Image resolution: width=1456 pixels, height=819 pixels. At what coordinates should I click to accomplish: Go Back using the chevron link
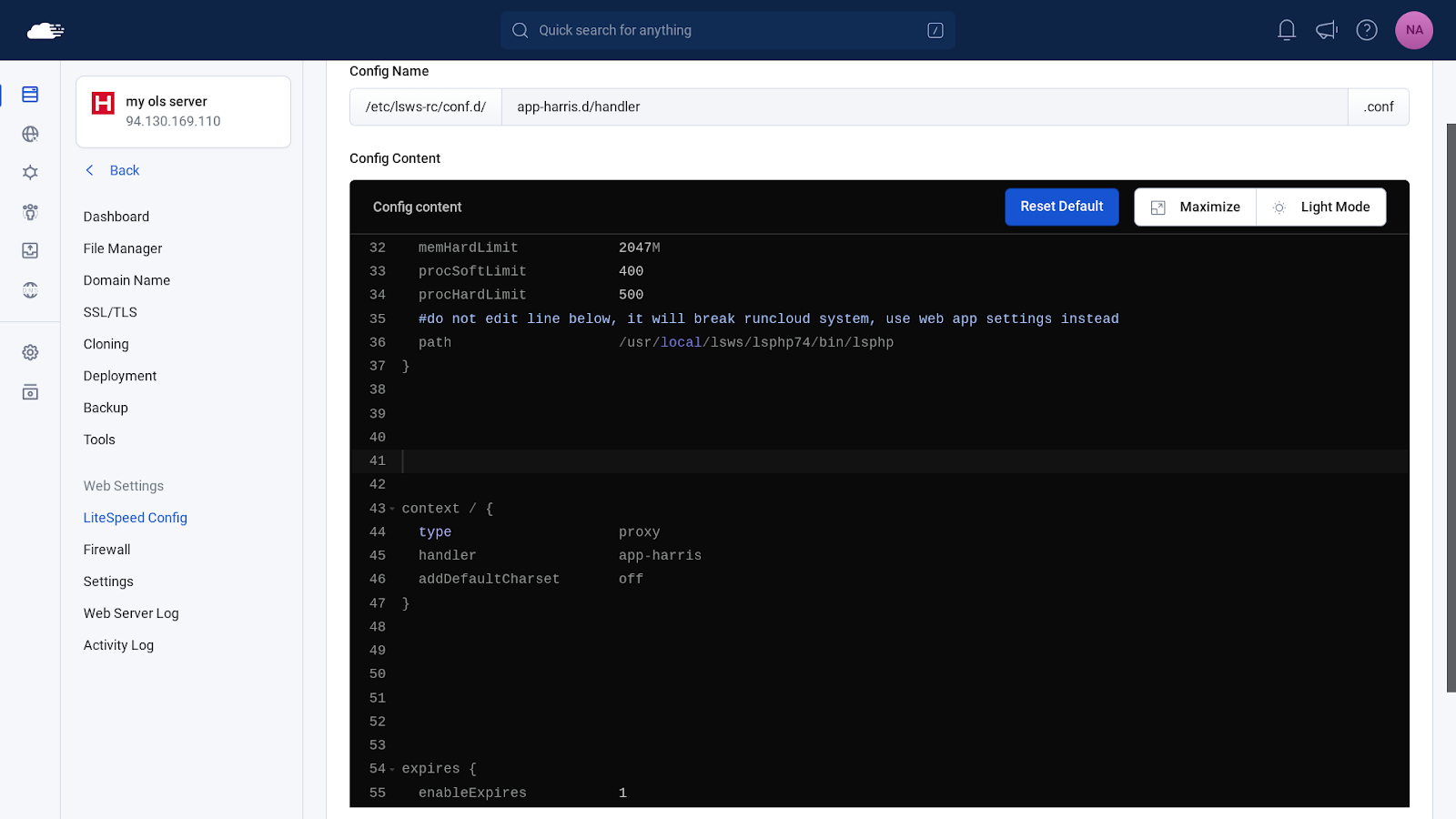112,170
